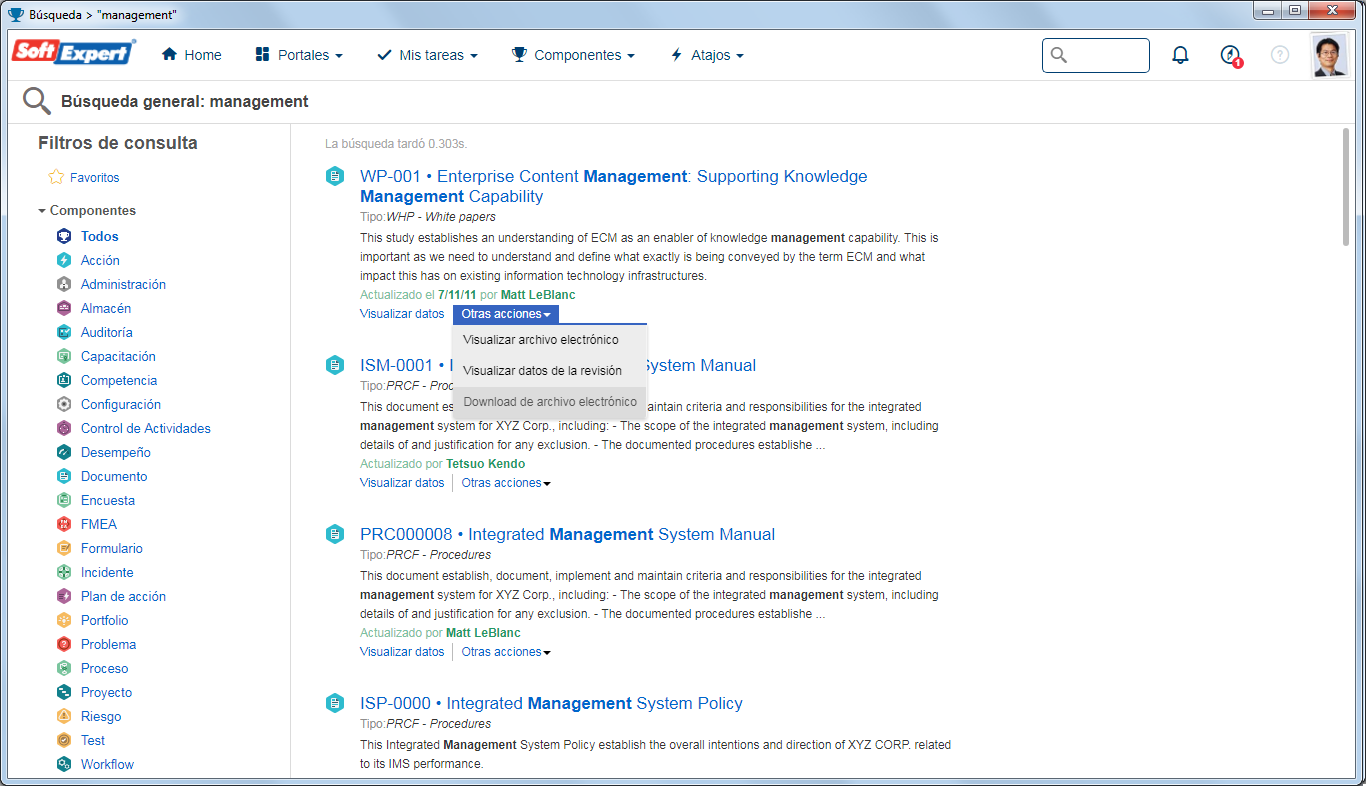Filter results by Workflow
The width and height of the screenshot is (1366, 786).
click(107, 764)
